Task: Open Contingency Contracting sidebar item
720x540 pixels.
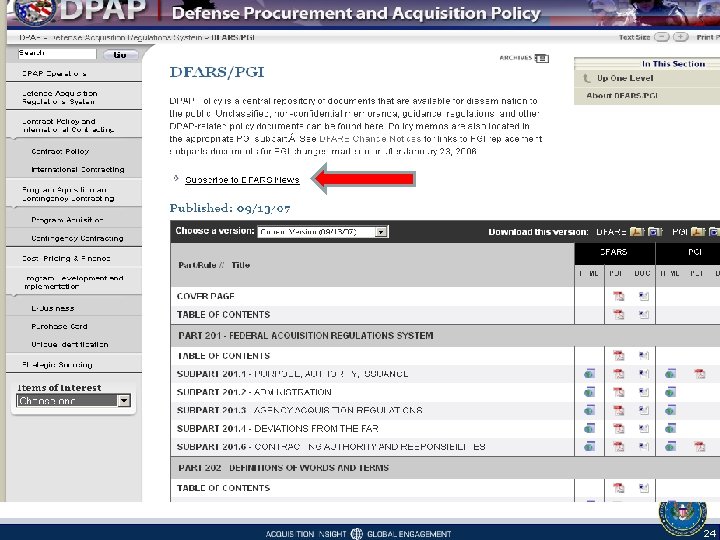Action: [x=77, y=238]
